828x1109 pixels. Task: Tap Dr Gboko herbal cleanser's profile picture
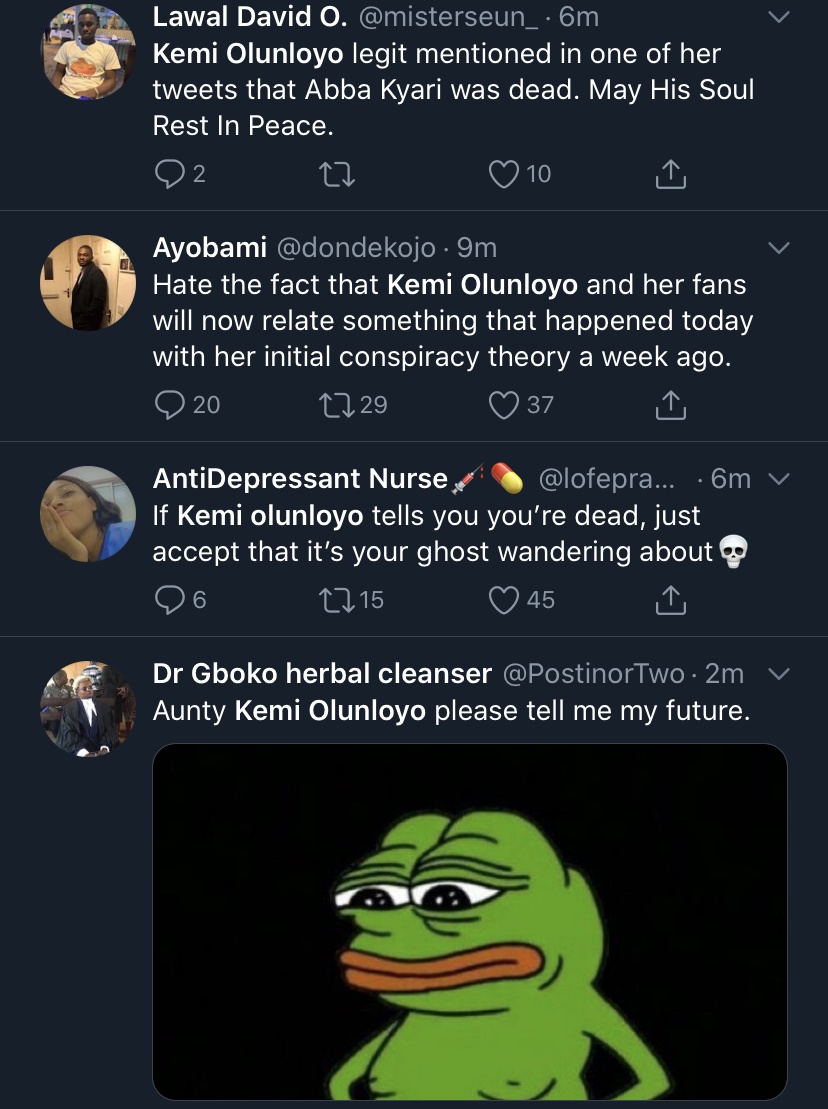point(88,708)
